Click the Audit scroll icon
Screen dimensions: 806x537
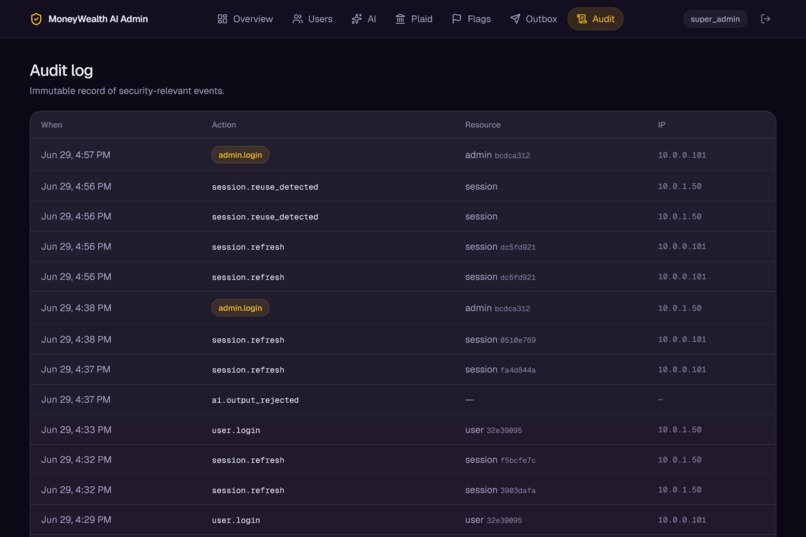click(x=581, y=19)
